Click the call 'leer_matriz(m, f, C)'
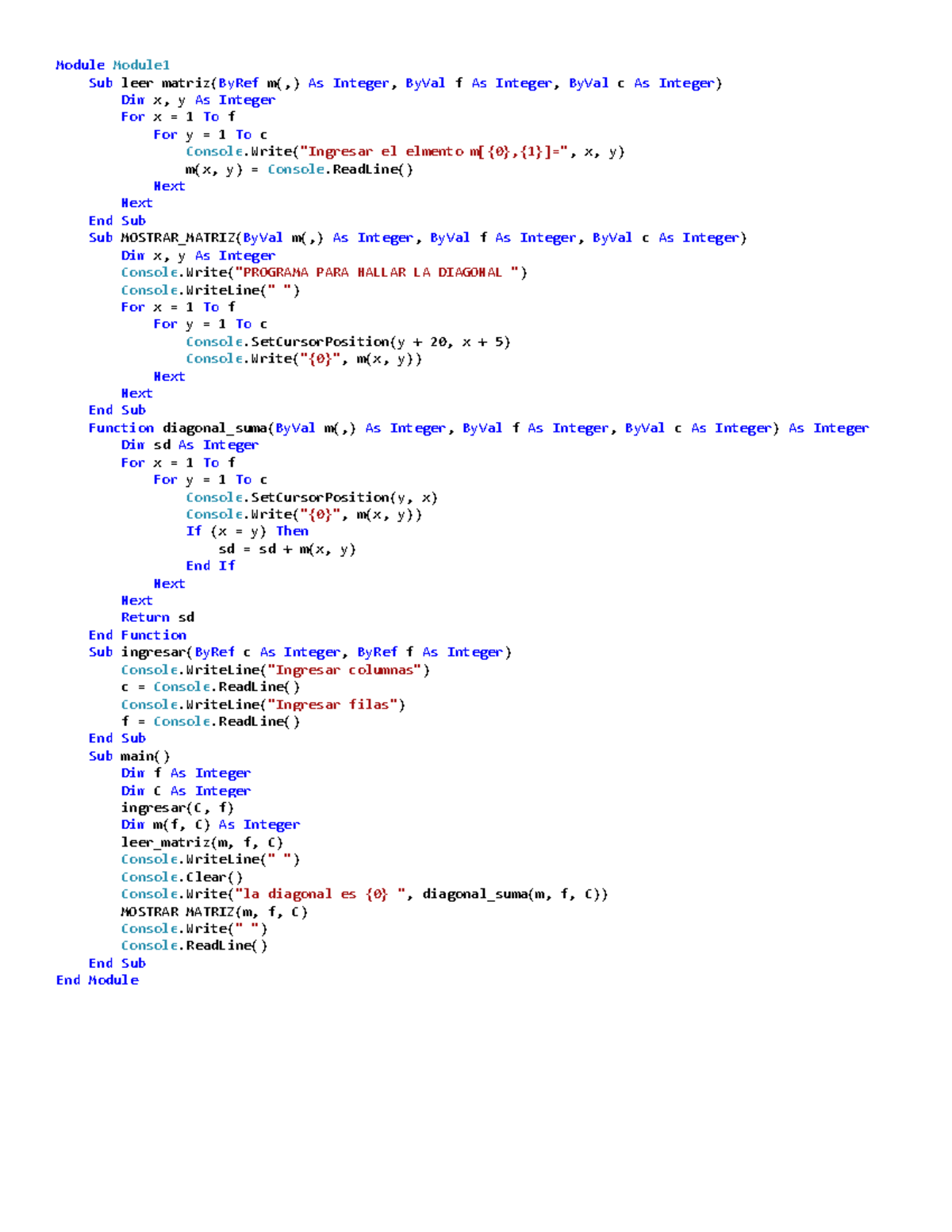This screenshot has height=1232, width=952. coord(202,842)
